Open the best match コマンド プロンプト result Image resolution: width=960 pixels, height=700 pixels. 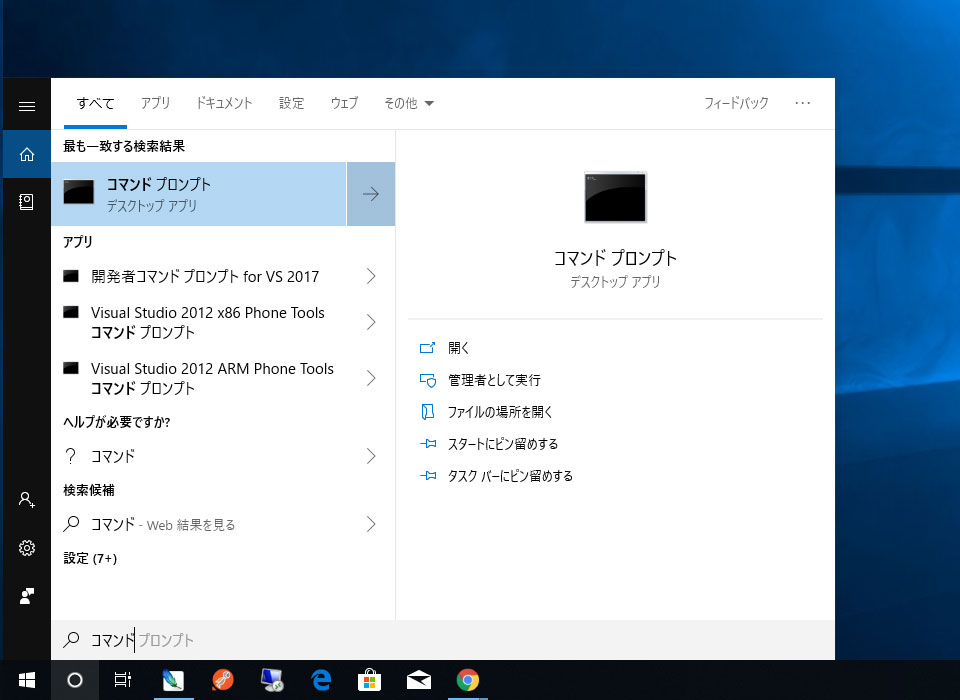point(199,194)
